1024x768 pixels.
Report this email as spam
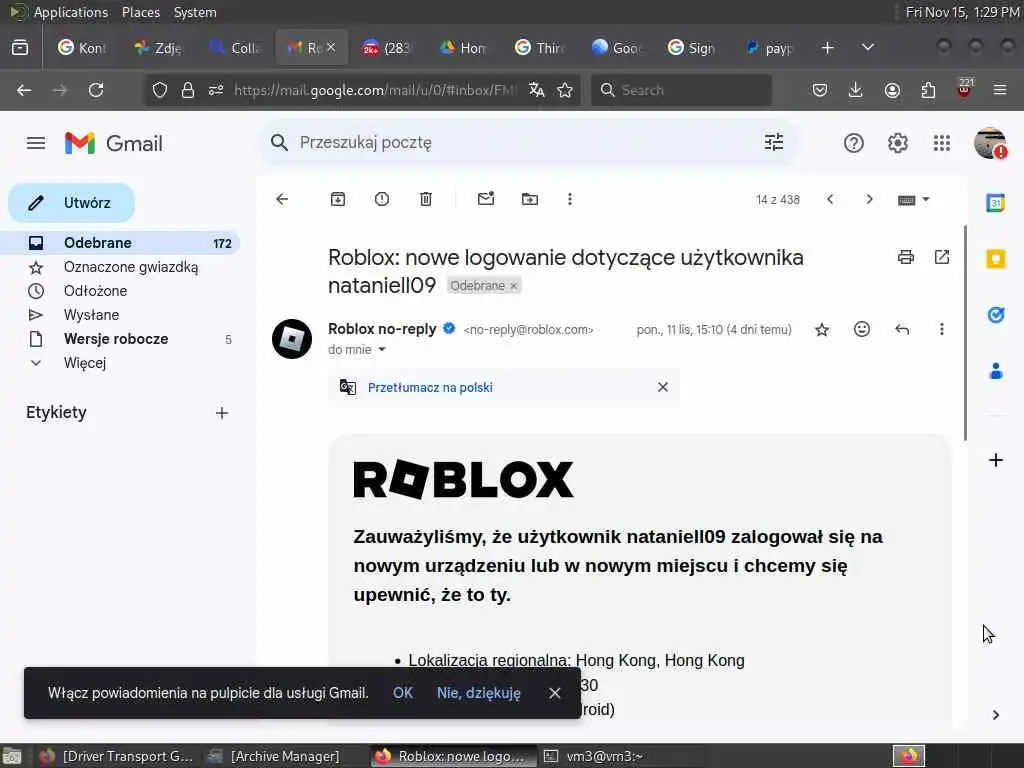pos(382,199)
